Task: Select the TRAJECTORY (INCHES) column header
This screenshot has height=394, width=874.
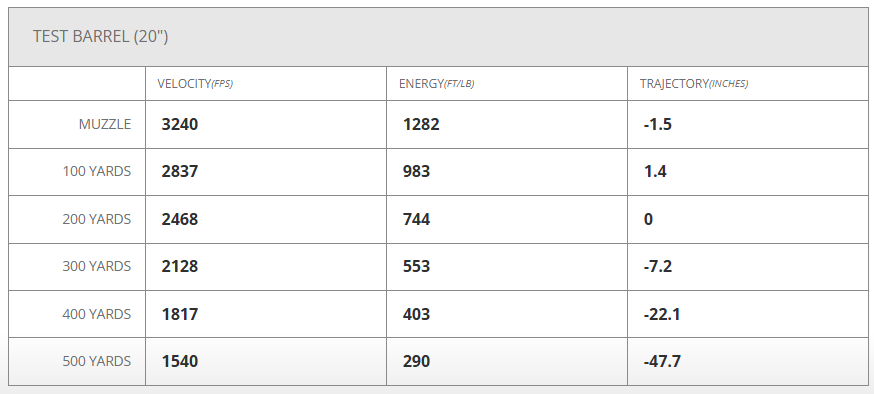Action: click(x=694, y=84)
